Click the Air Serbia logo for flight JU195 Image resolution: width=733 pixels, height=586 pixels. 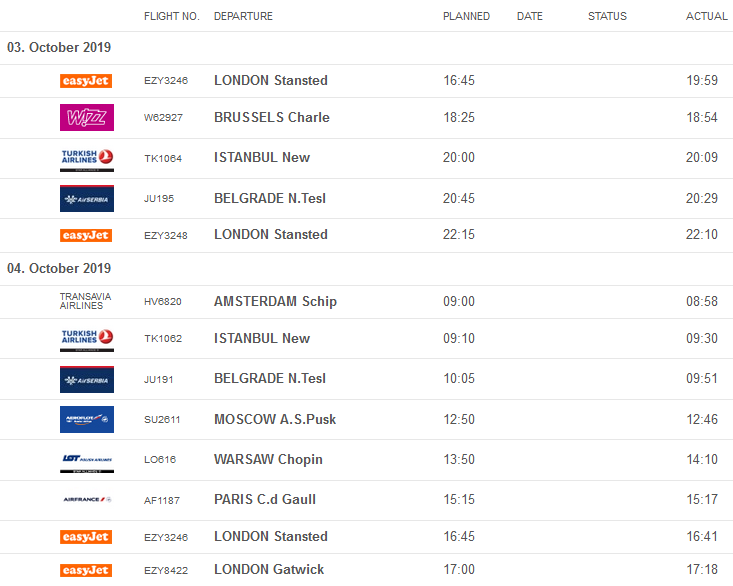click(x=87, y=199)
